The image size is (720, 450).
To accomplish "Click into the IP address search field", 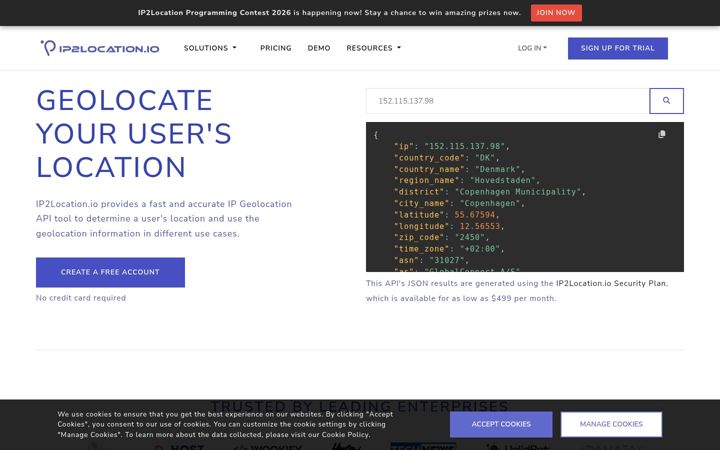I will 507,101.
